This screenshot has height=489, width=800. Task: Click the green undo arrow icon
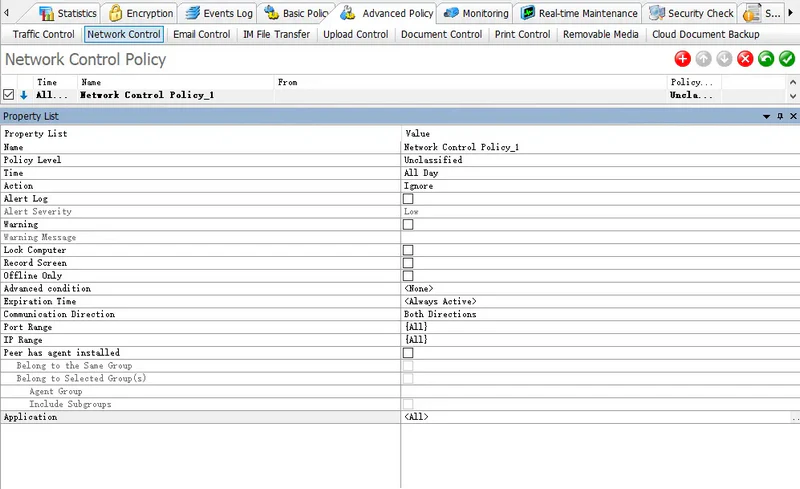point(766,60)
